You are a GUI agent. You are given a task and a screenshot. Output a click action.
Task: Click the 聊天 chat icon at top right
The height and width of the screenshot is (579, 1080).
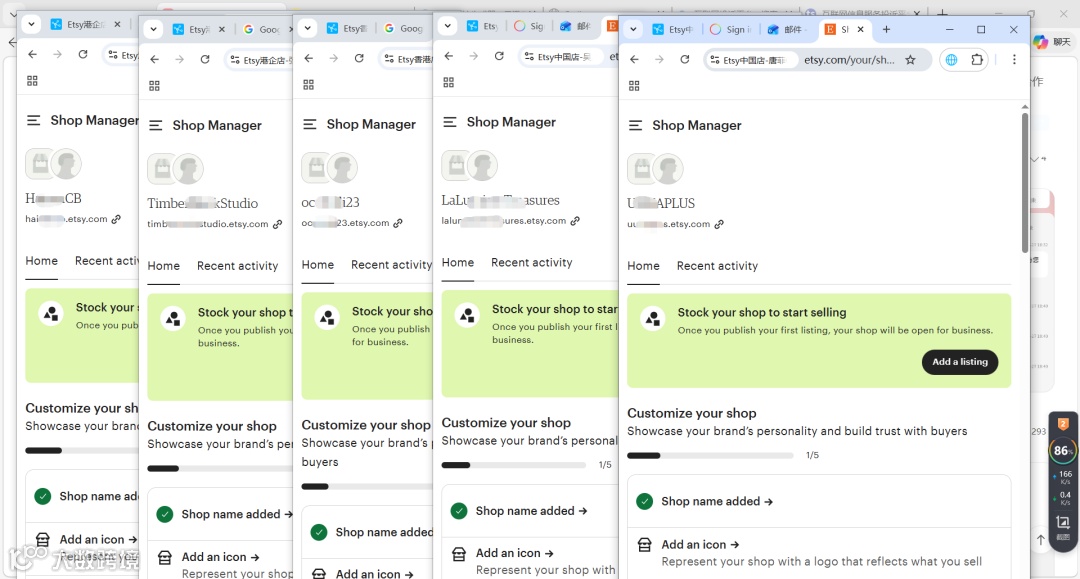click(1052, 42)
